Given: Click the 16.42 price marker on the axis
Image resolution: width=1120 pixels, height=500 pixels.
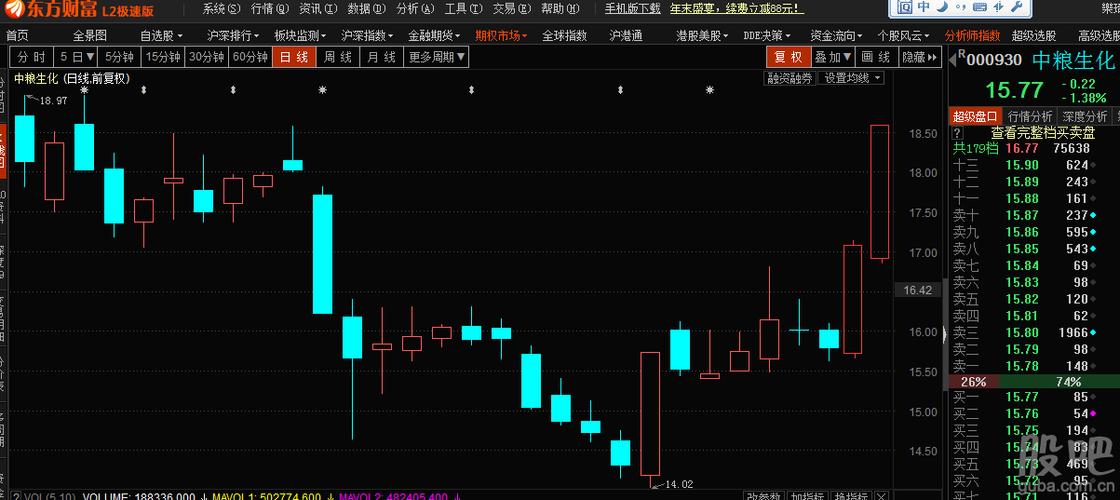Looking at the screenshot, I should [x=918, y=290].
